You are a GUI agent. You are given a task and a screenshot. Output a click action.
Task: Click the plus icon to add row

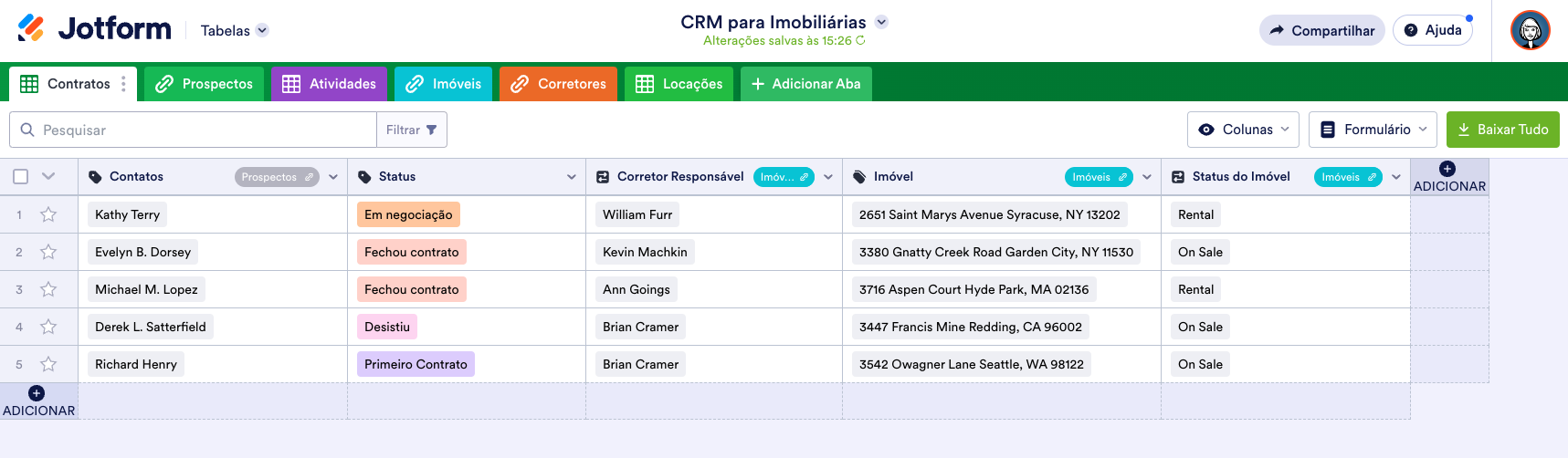point(37,393)
